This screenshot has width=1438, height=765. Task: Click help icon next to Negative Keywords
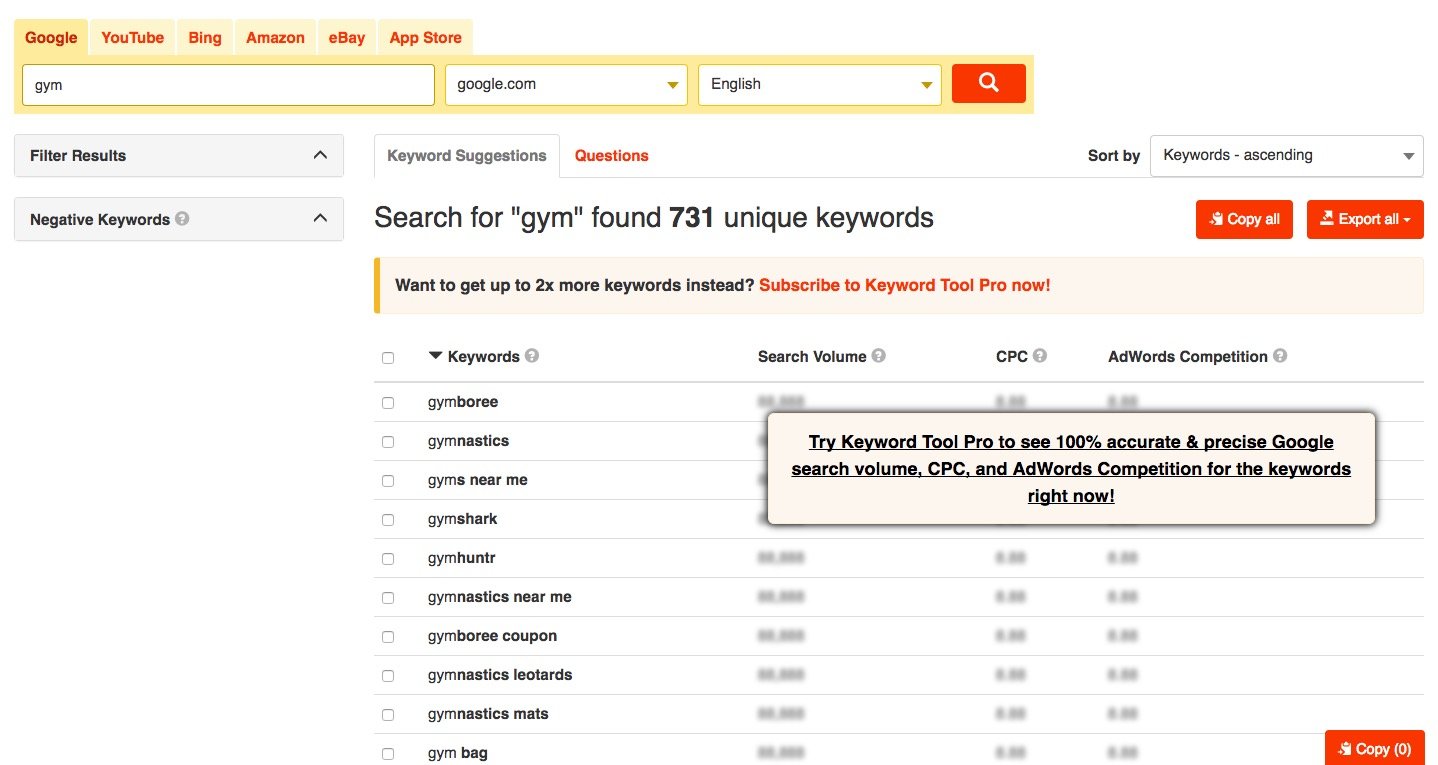point(182,218)
